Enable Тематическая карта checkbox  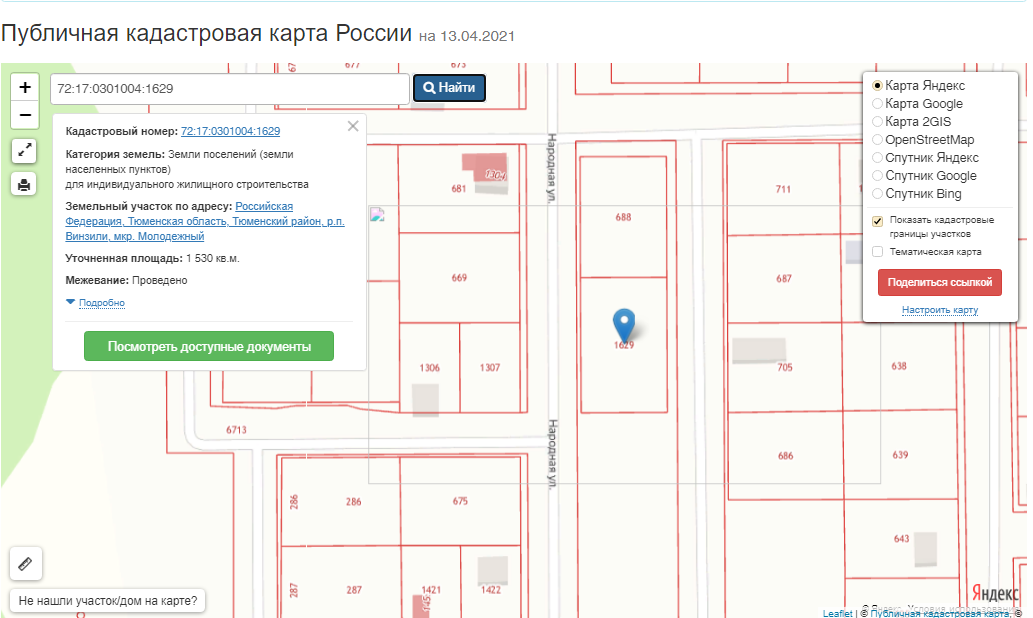point(878,252)
